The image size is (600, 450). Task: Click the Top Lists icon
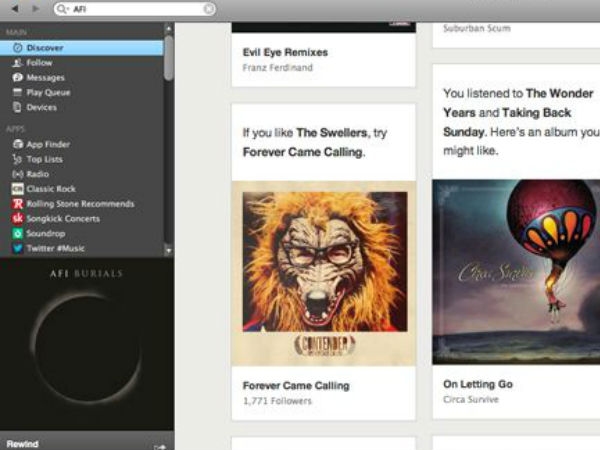pos(17,159)
